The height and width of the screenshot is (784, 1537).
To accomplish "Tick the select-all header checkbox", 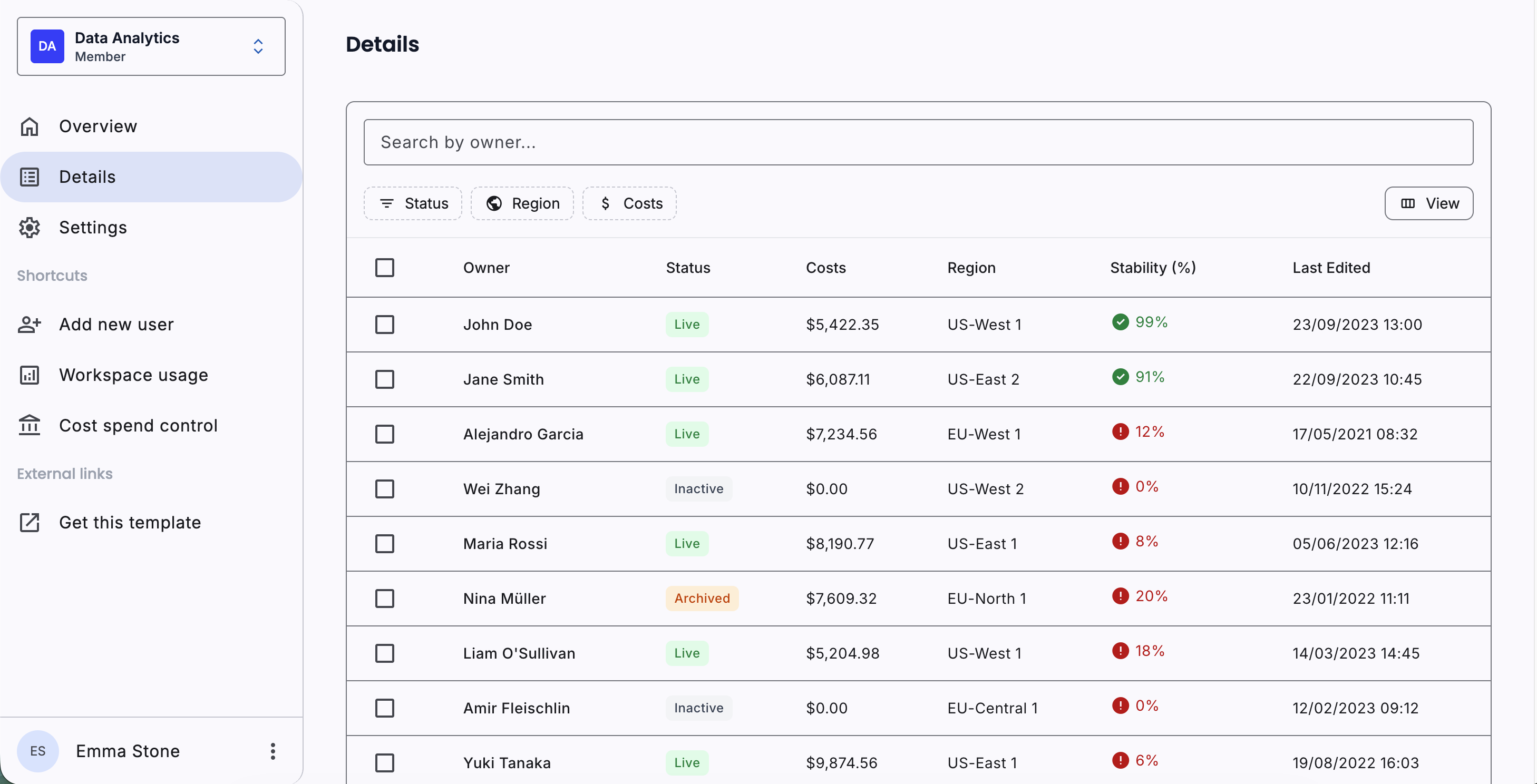I will (384, 268).
